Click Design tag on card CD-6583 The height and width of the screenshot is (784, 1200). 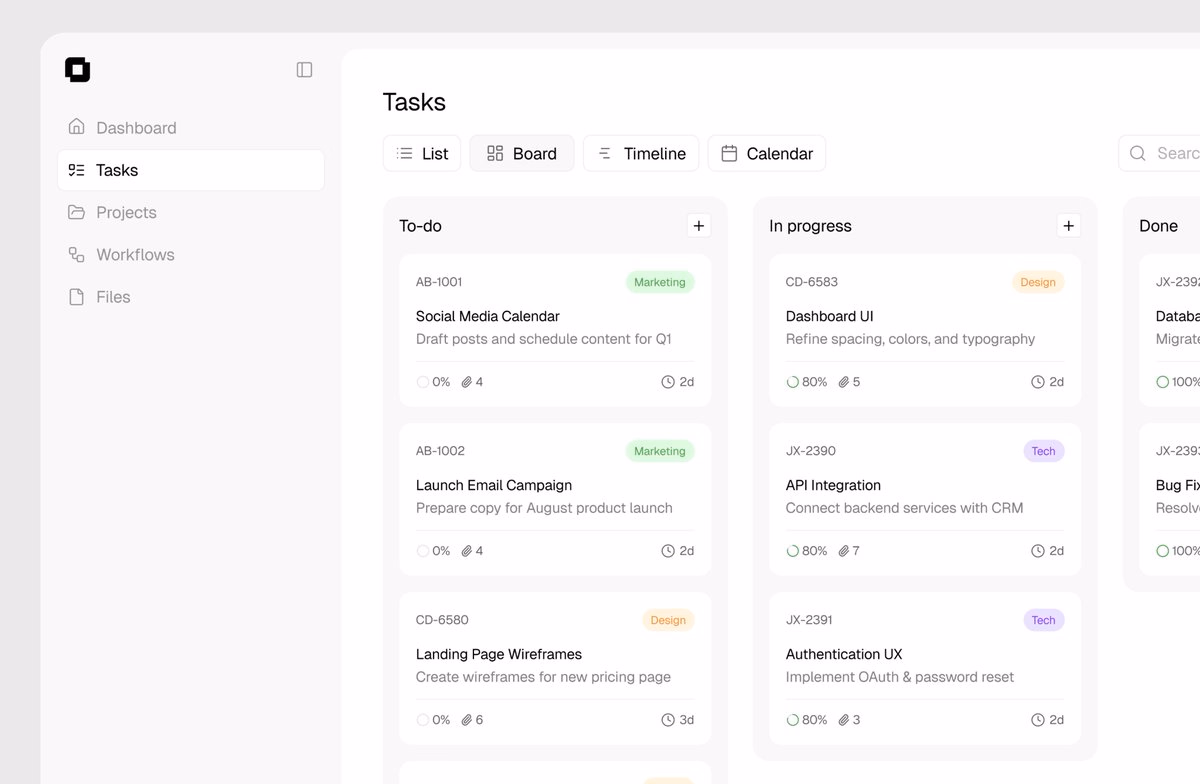tap(1038, 282)
